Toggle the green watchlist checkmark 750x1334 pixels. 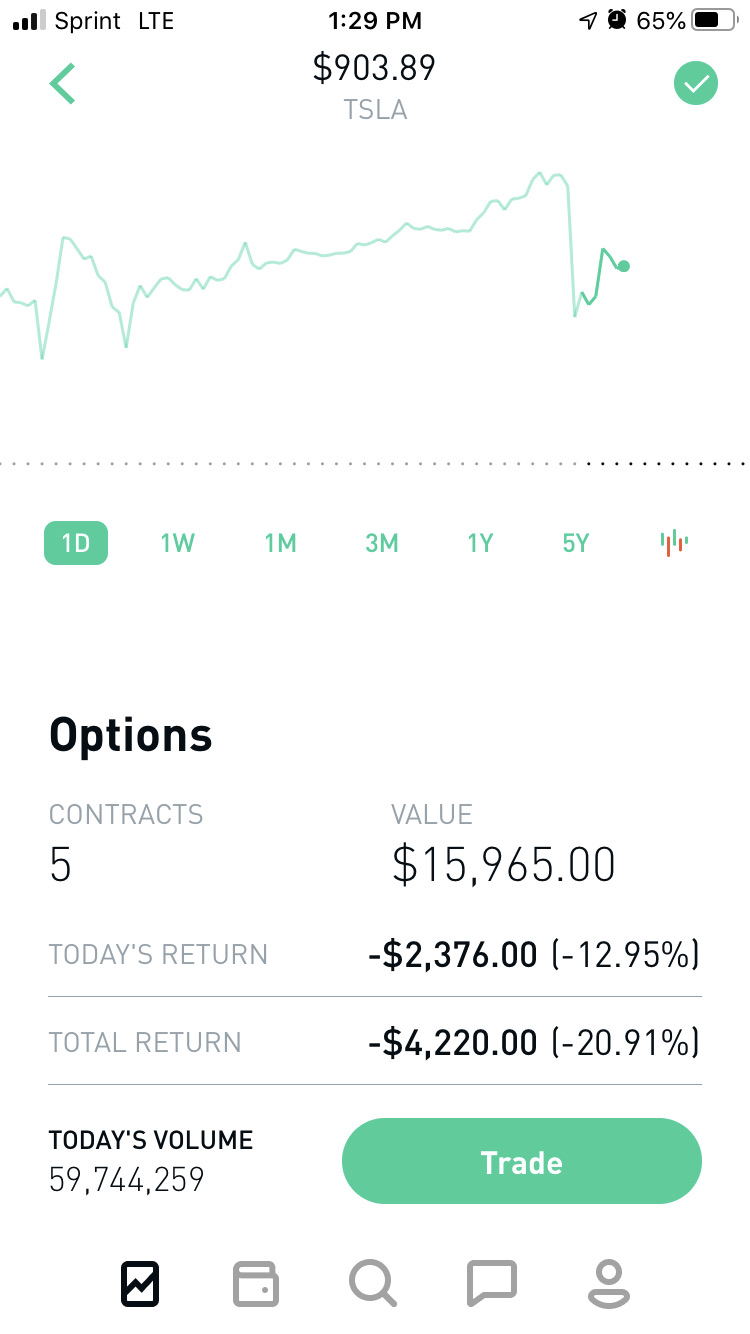click(x=696, y=84)
